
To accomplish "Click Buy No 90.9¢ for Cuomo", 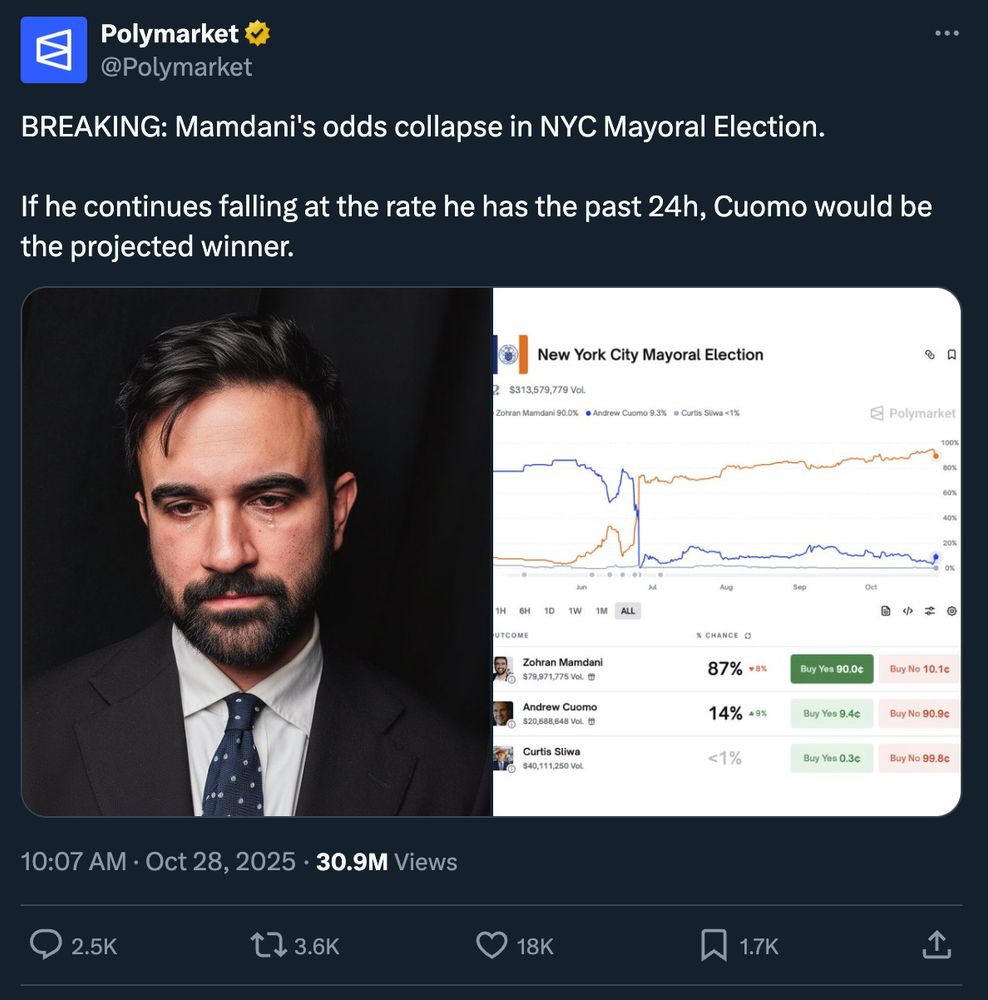I will (919, 713).
